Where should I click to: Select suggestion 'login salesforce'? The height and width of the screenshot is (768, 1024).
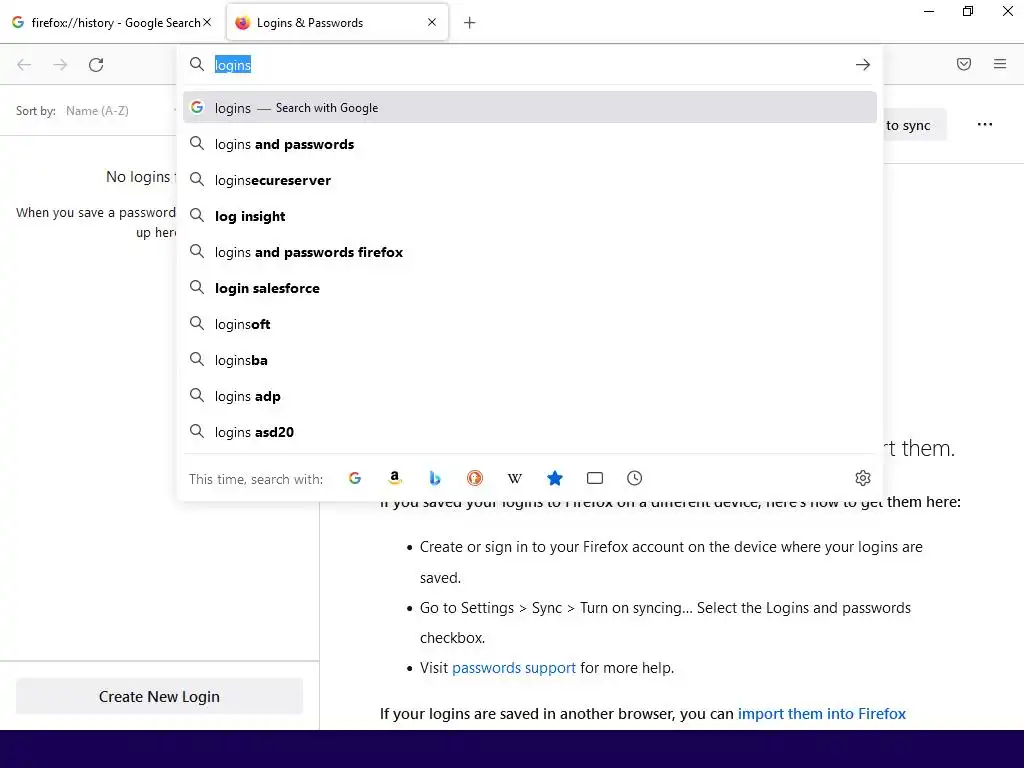[x=530, y=288]
